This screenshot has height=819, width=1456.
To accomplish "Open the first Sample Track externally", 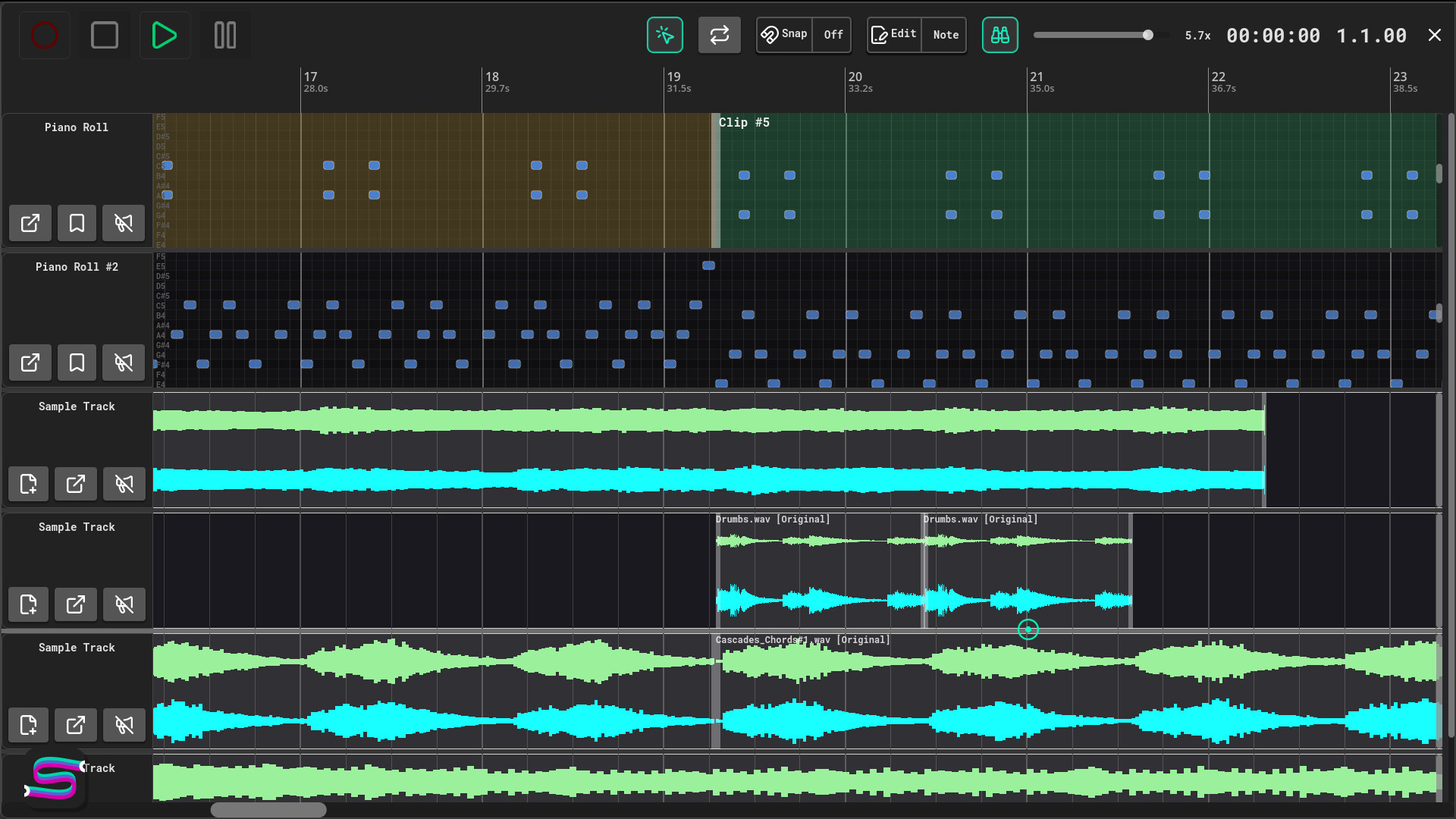I will (76, 484).
